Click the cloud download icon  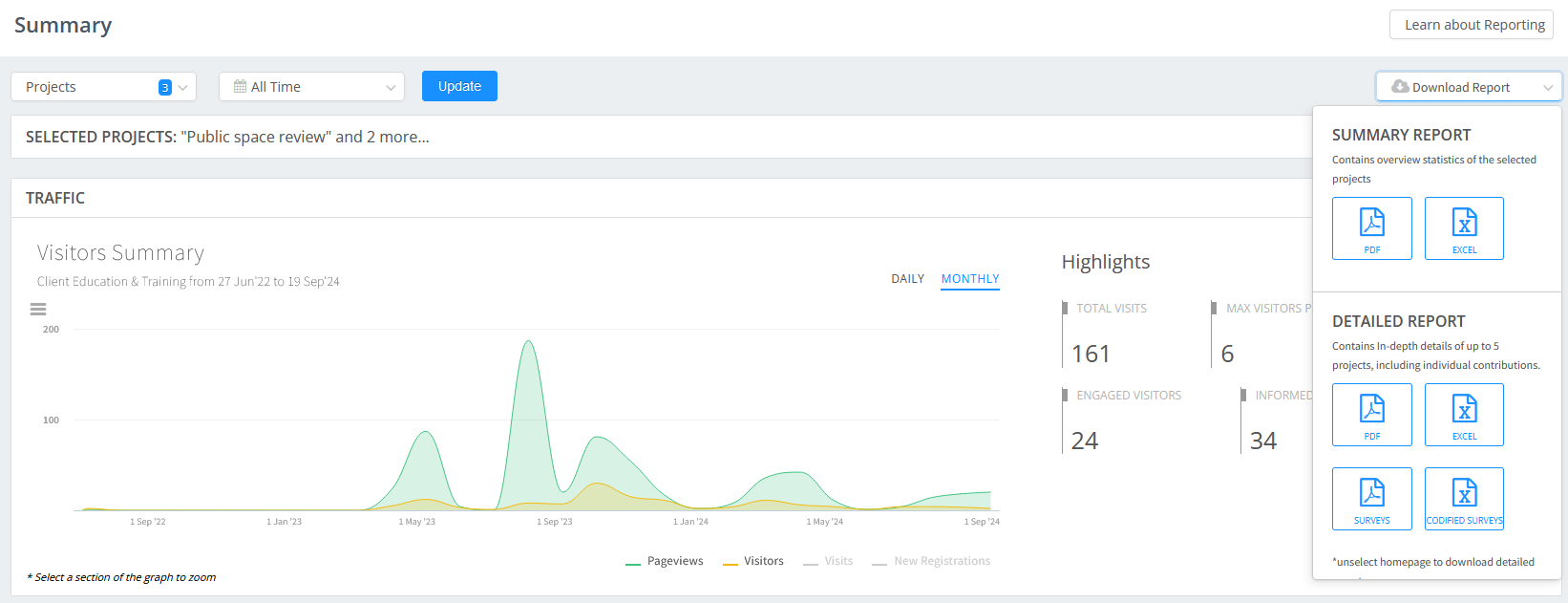[x=1400, y=86]
